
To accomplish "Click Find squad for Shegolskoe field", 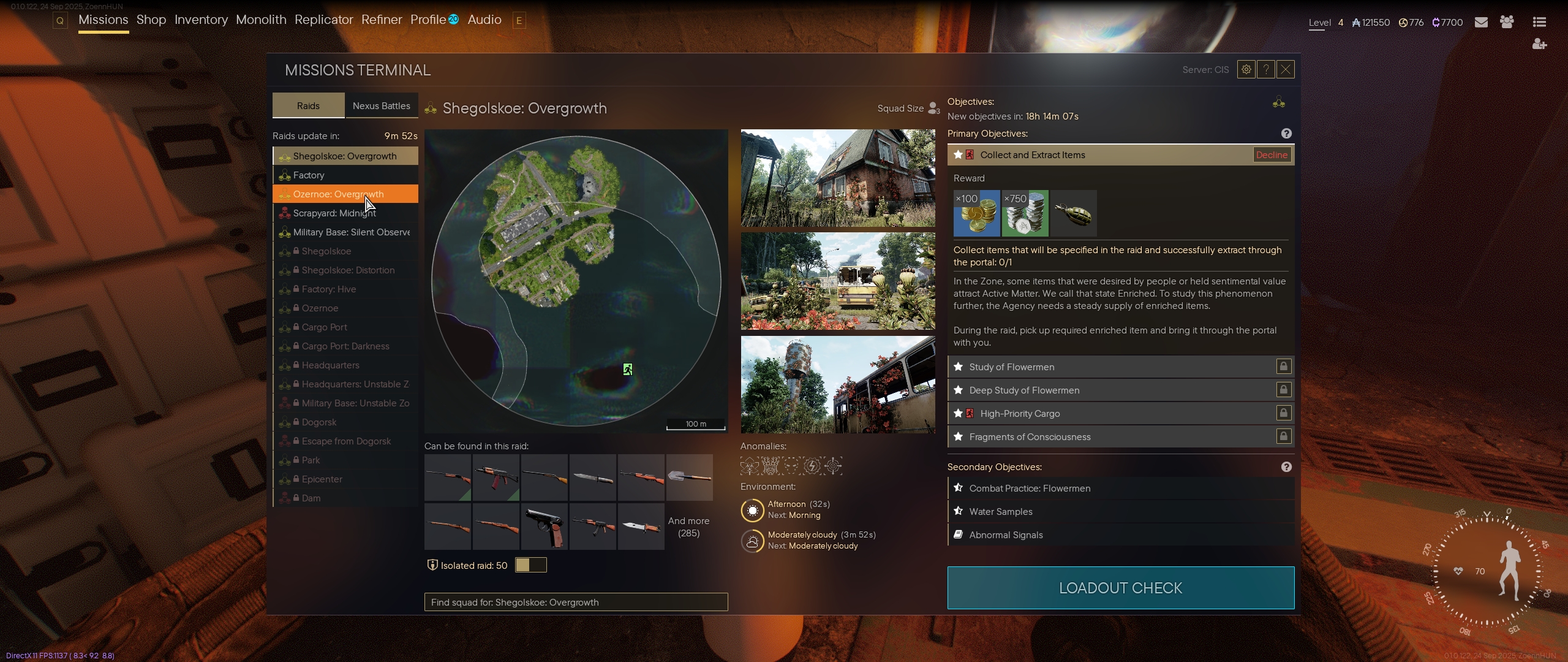I will click(x=576, y=602).
